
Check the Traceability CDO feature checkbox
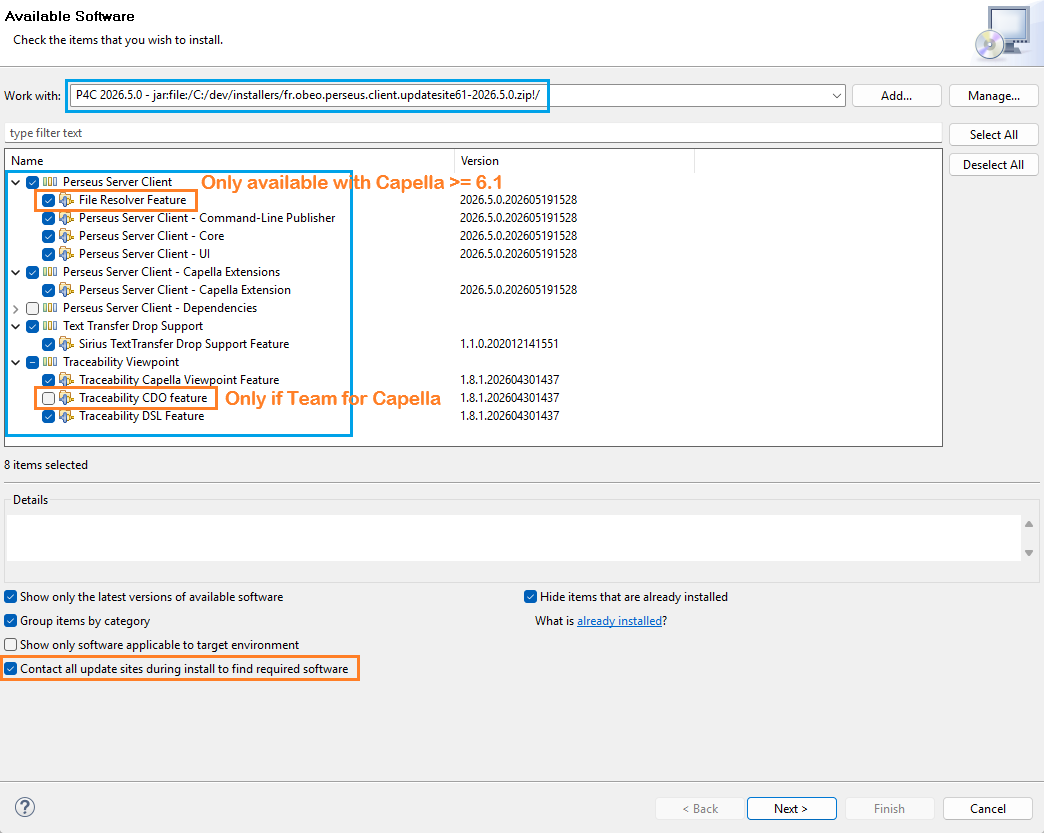(x=48, y=398)
